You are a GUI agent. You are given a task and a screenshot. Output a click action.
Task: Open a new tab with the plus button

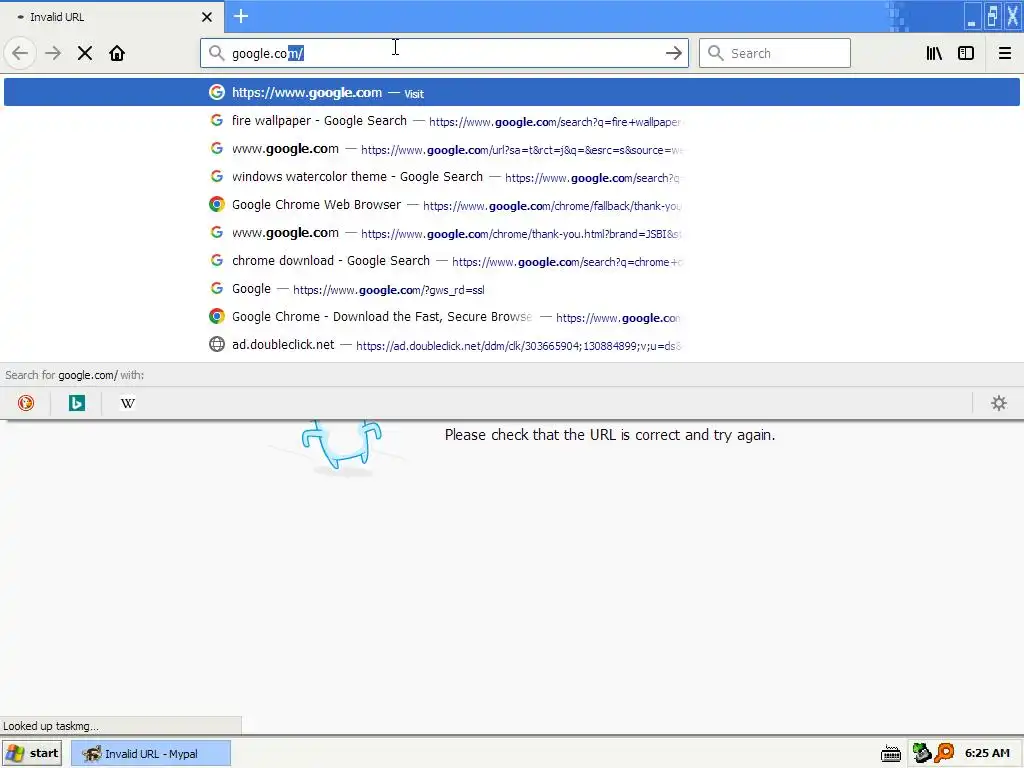pyautogui.click(x=241, y=16)
